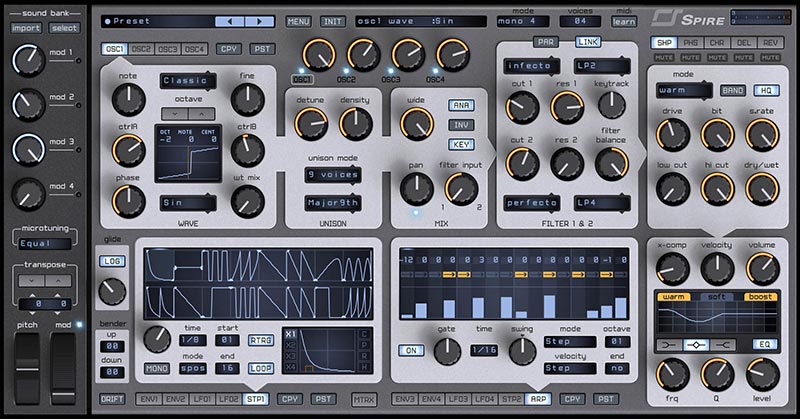Viewport: 800px width, 419px height.
Task: Click the transpose down arrow
Action: pyautogui.click(x=30, y=282)
